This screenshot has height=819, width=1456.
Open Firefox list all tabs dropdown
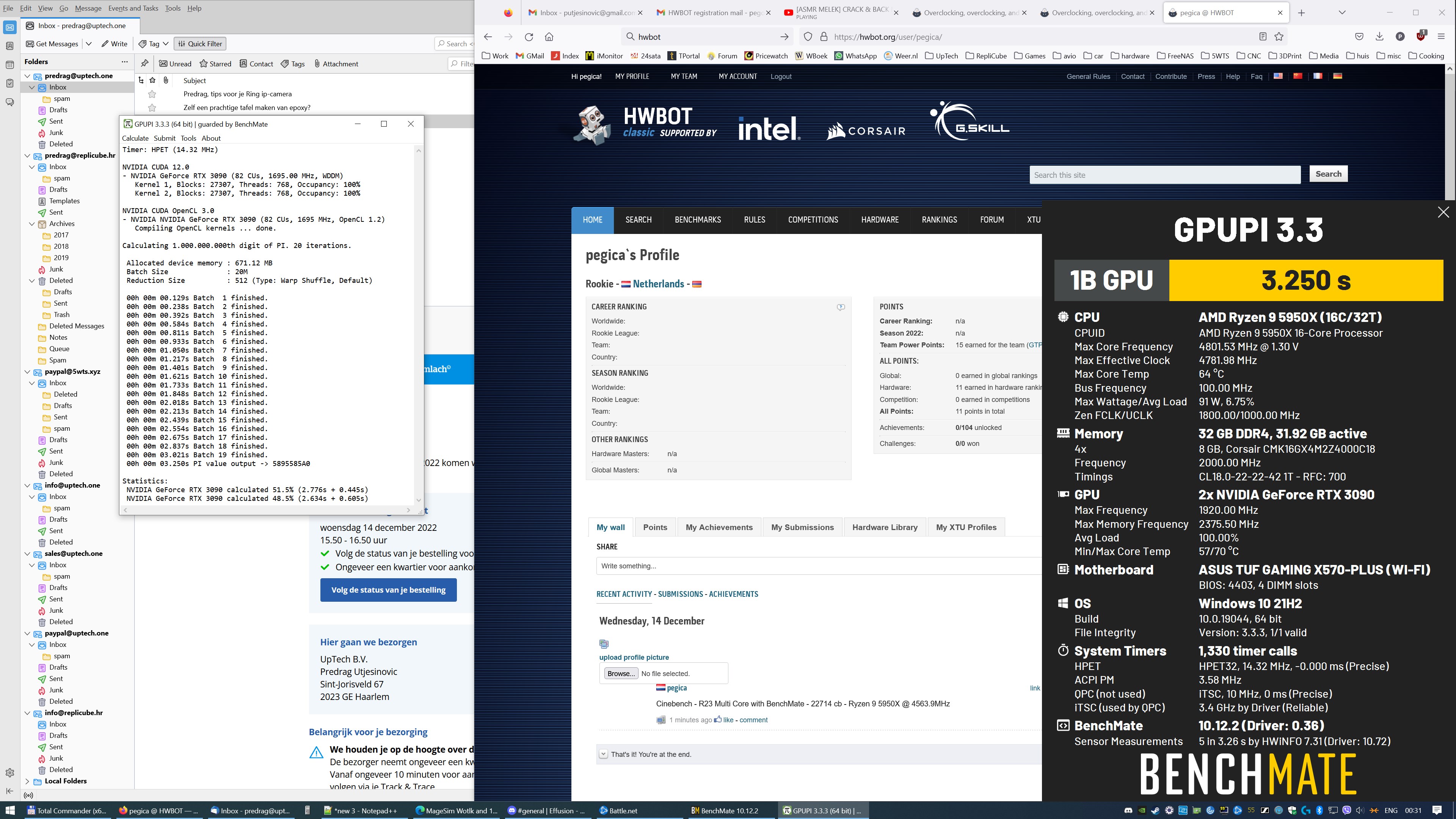point(1342,13)
